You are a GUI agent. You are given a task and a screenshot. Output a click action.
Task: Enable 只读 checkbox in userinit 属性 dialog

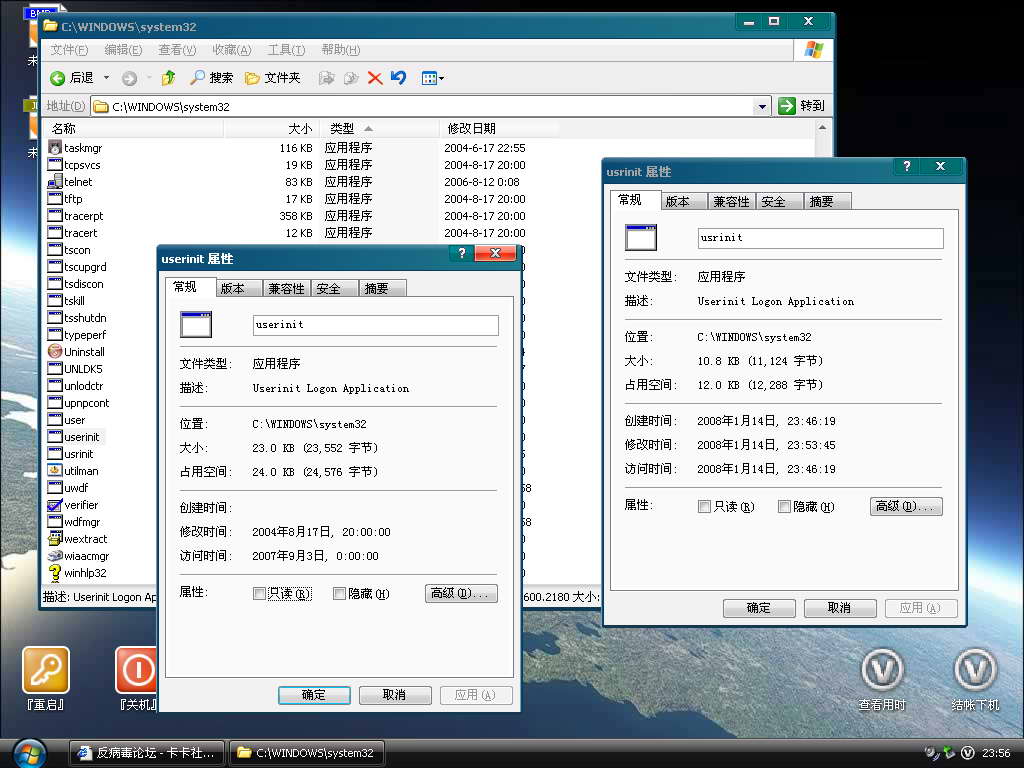pos(260,594)
